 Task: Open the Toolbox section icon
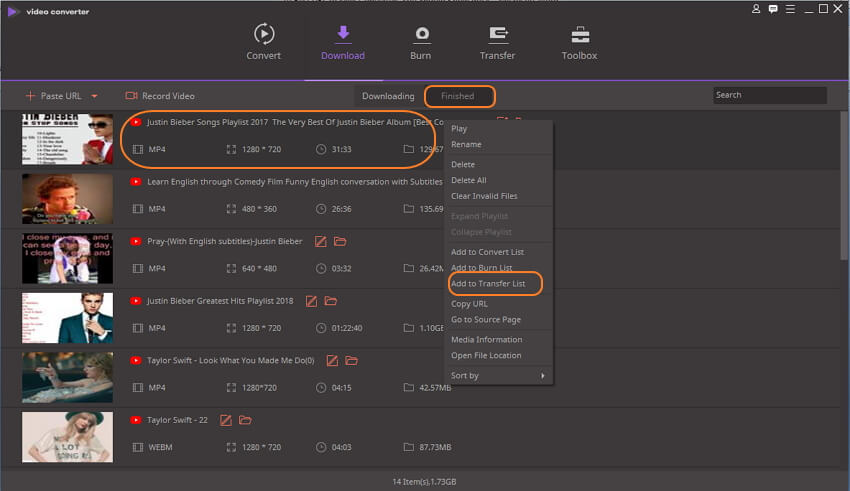pyautogui.click(x=579, y=34)
